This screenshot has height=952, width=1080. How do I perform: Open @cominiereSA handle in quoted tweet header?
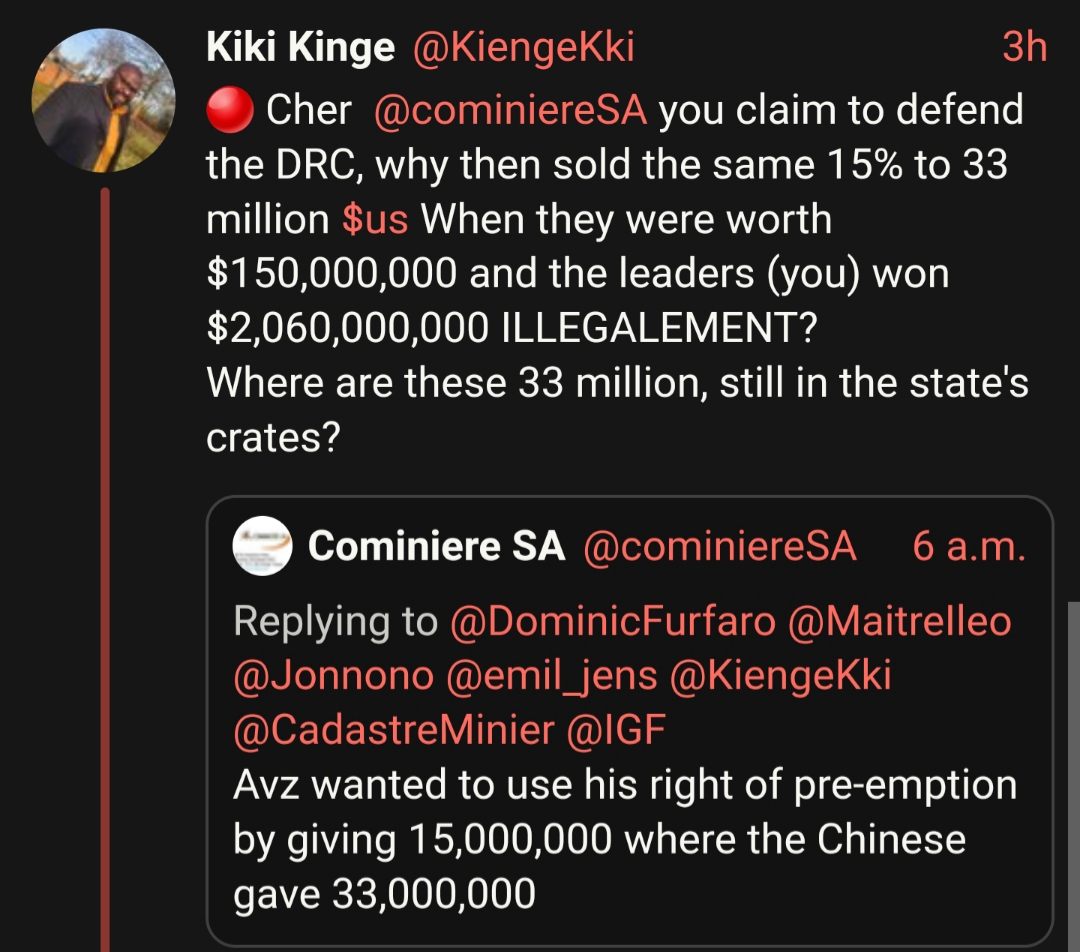[x=719, y=546]
